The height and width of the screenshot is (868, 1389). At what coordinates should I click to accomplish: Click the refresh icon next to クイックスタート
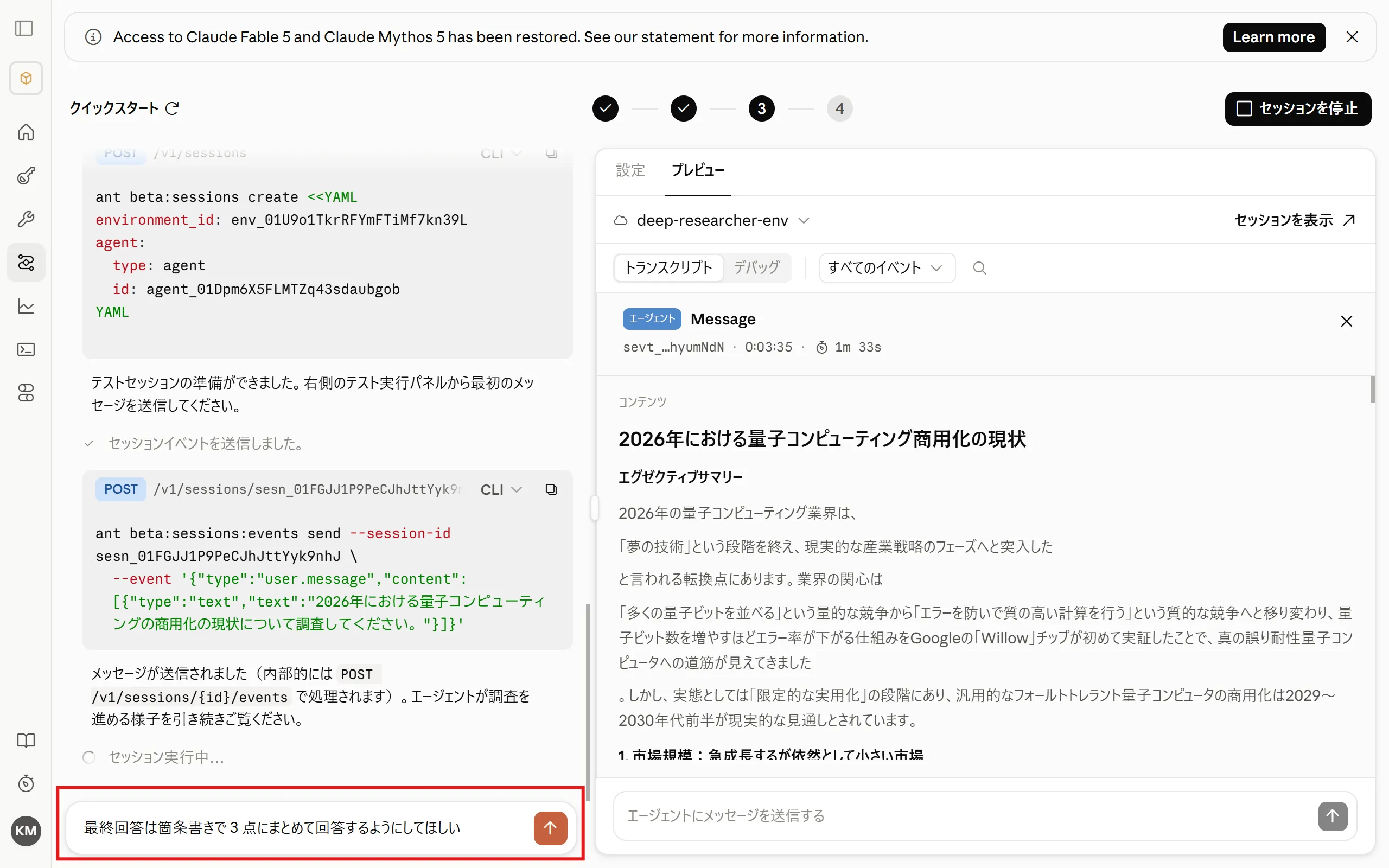pyautogui.click(x=172, y=108)
